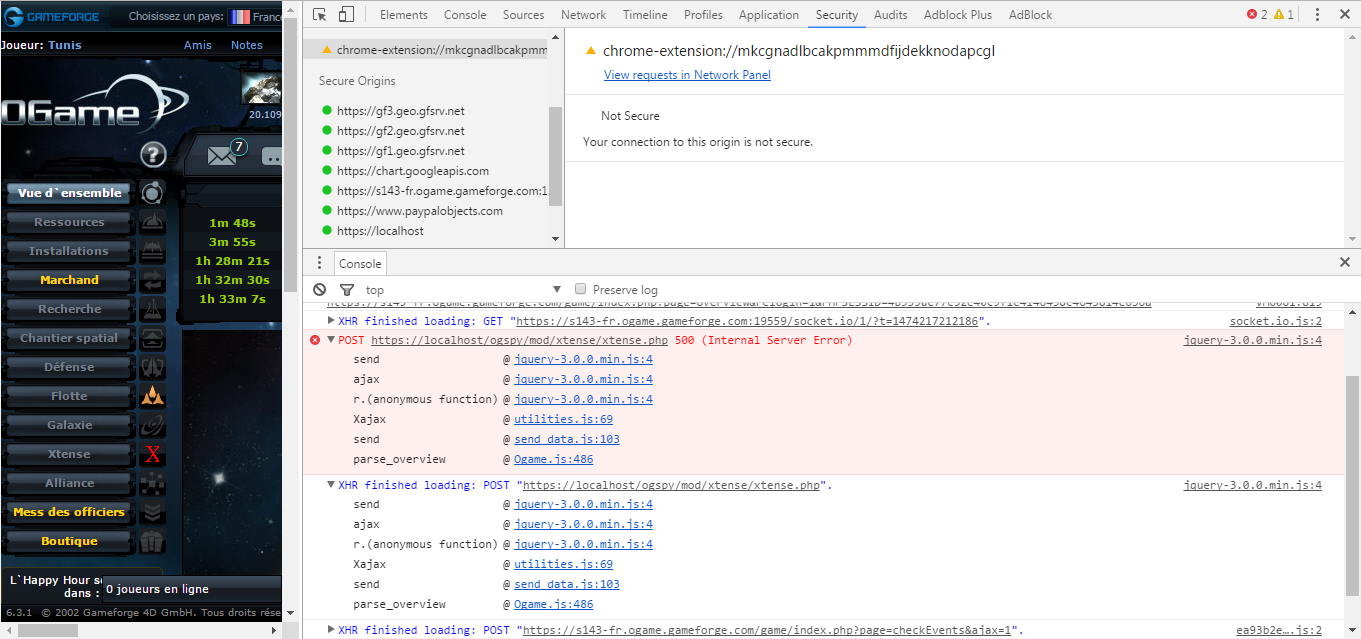Open socket.io.js:2 source link
The width and height of the screenshot is (1361, 639).
(x=1276, y=321)
